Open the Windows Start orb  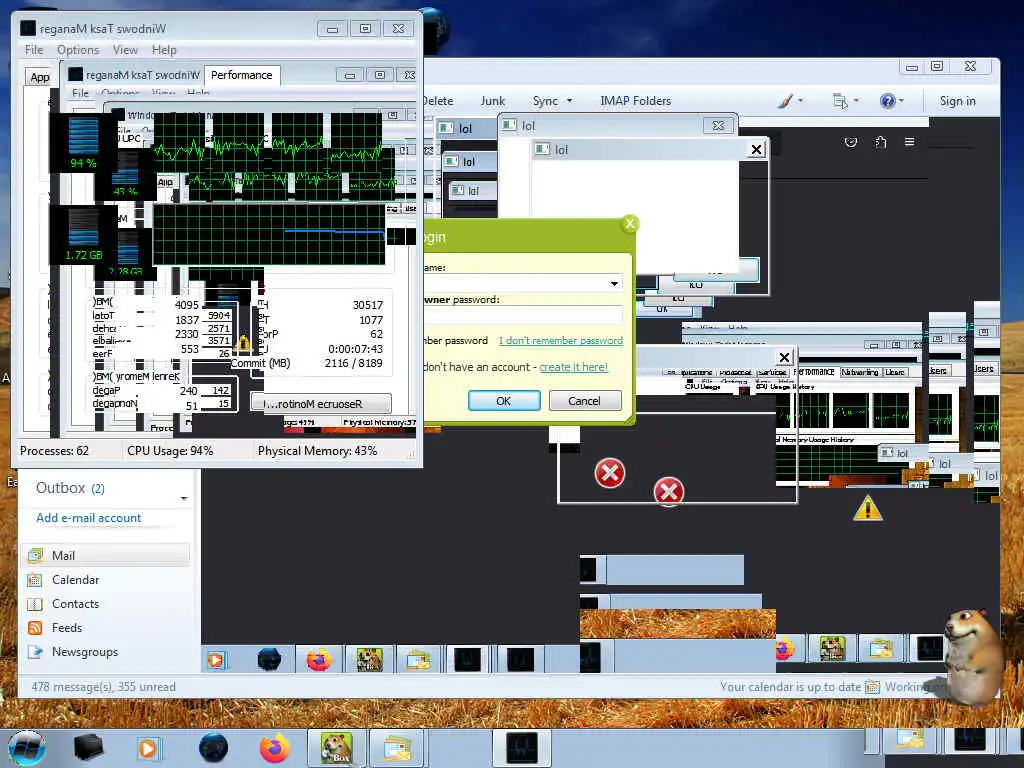pyautogui.click(x=27, y=749)
